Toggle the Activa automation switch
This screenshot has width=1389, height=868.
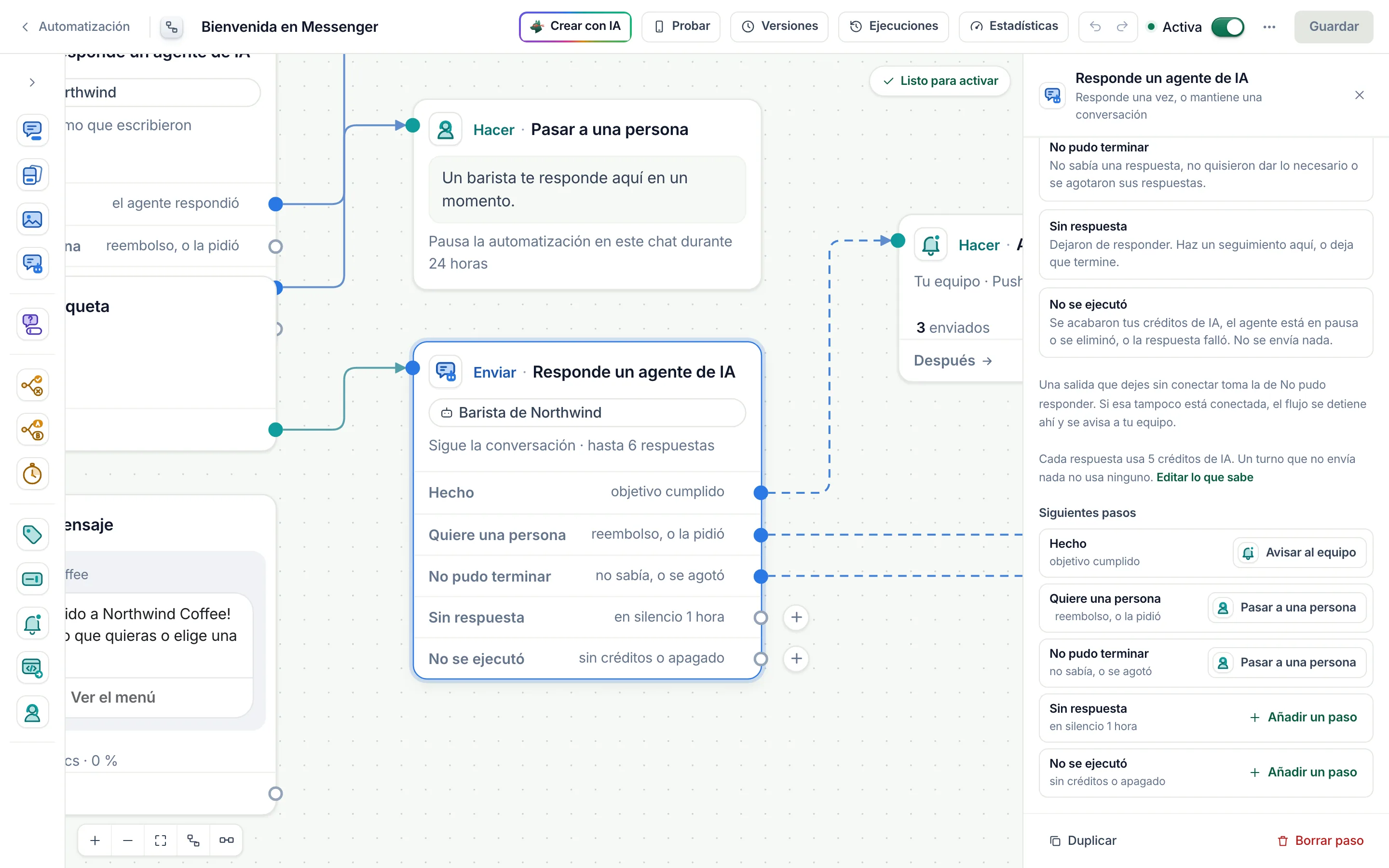pos(1227,27)
